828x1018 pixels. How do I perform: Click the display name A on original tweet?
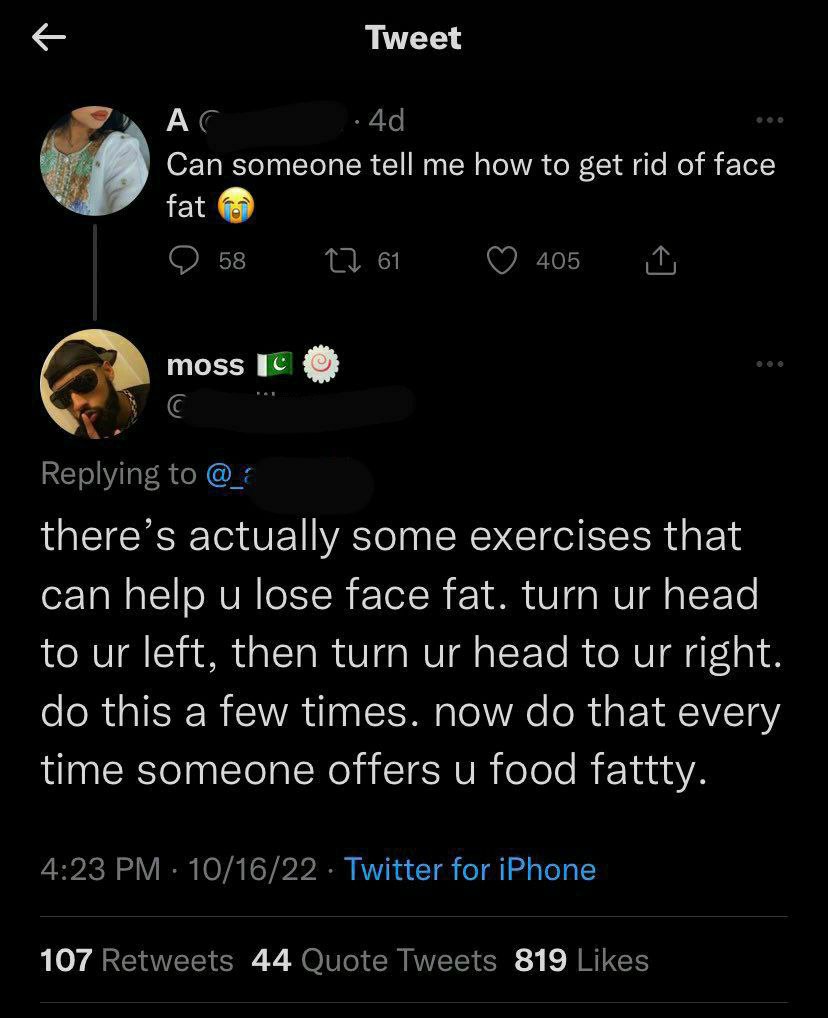177,120
